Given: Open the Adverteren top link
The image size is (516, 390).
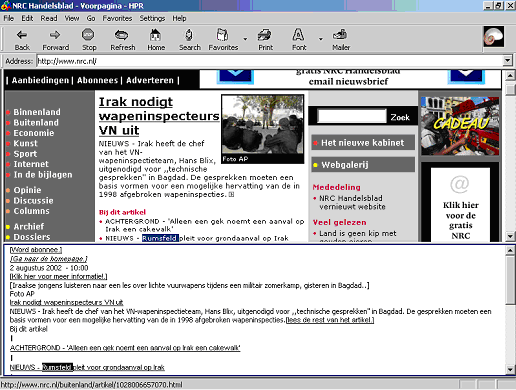Looking at the screenshot, I should point(150,80).
